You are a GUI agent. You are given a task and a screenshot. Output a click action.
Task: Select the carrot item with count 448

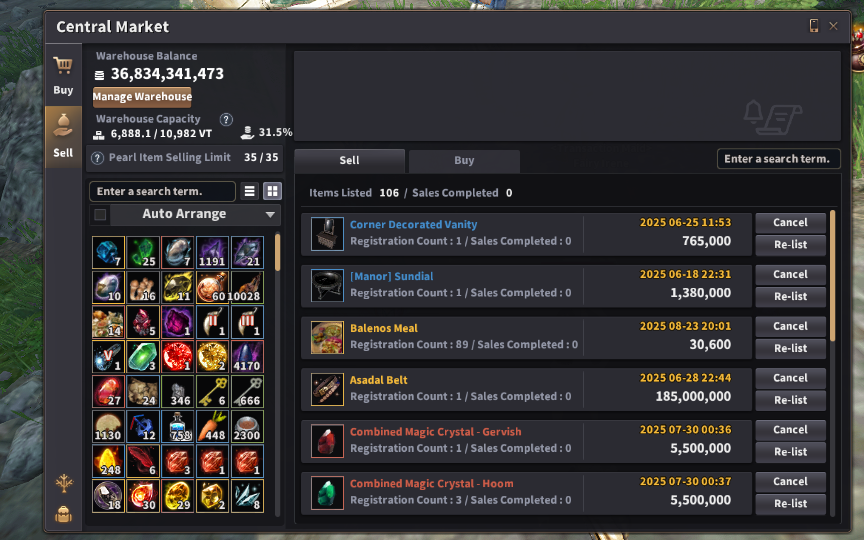coord(212,426)
